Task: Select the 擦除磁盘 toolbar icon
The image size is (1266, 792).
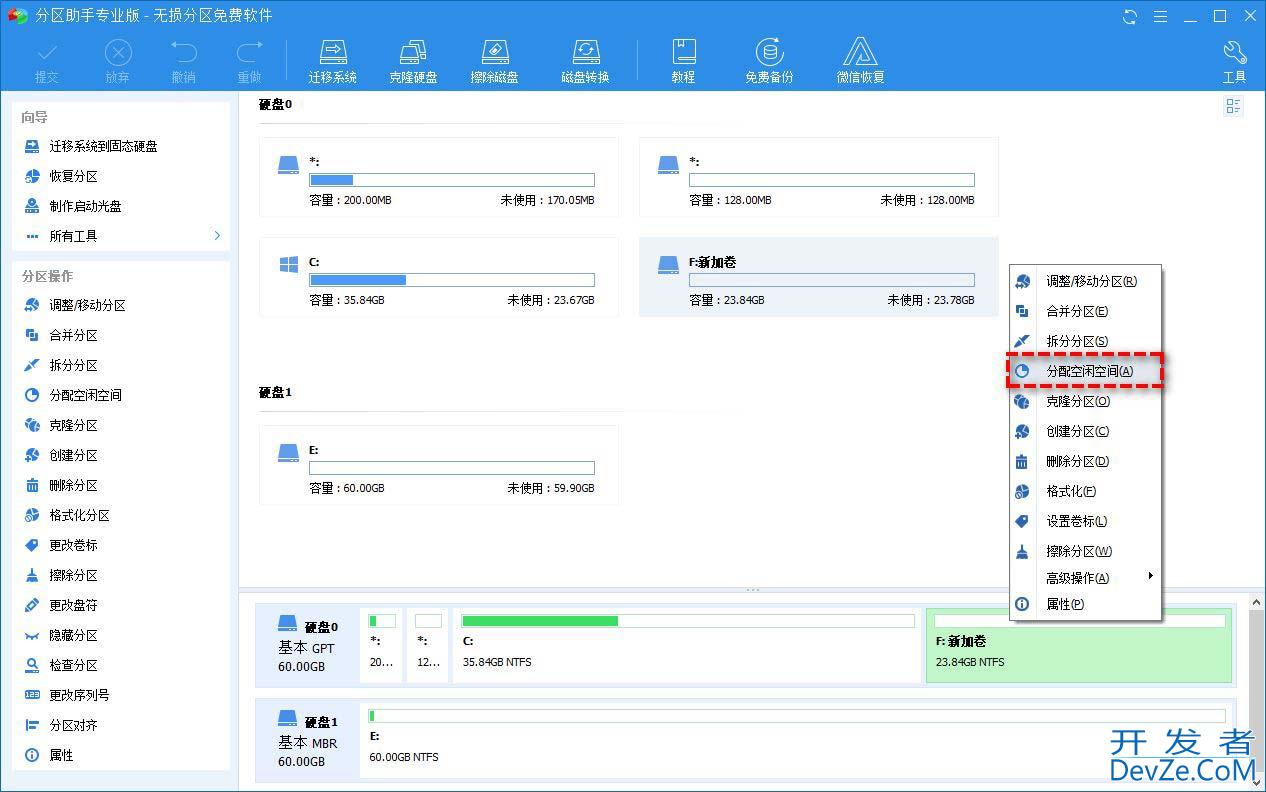Action: click(494, 61)
